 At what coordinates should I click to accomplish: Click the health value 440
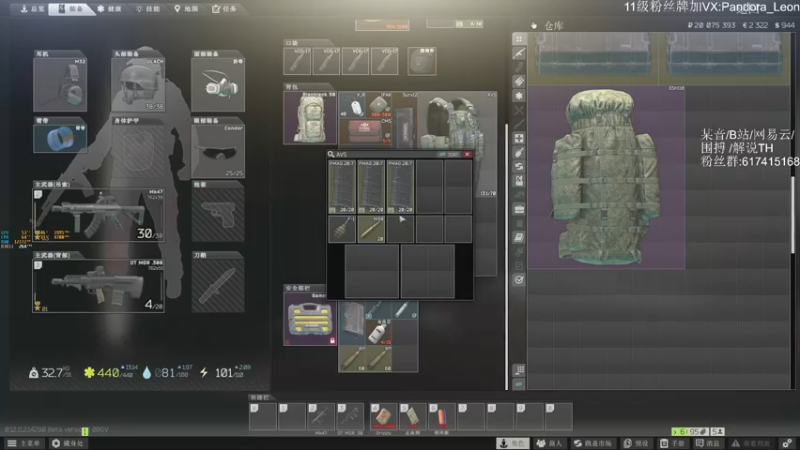click(x=110, y=373)
